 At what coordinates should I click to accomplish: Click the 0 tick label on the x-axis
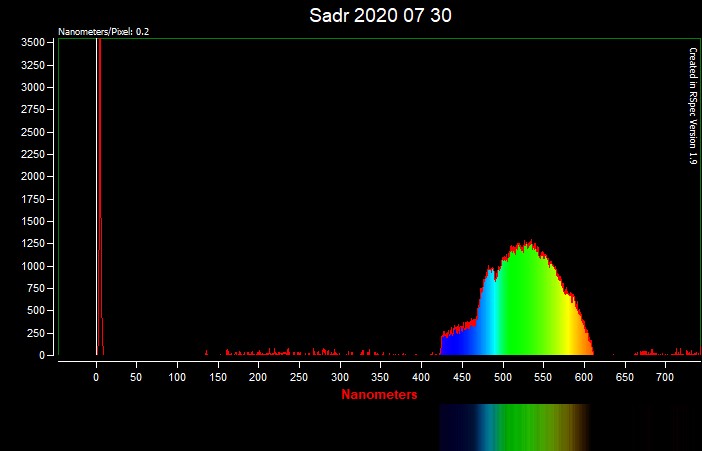[96, 376]
